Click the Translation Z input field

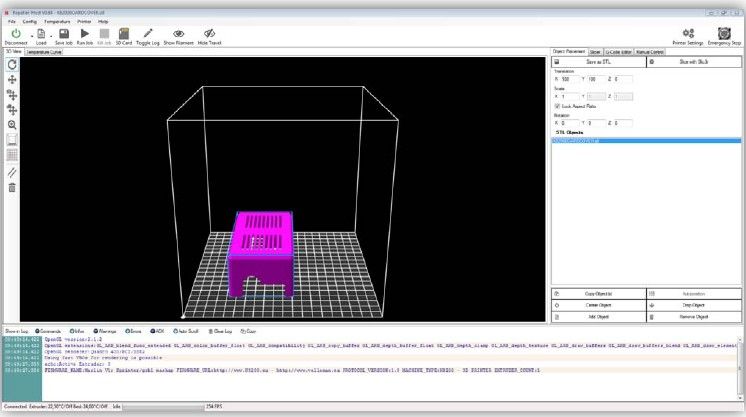[x=623, y=79]
